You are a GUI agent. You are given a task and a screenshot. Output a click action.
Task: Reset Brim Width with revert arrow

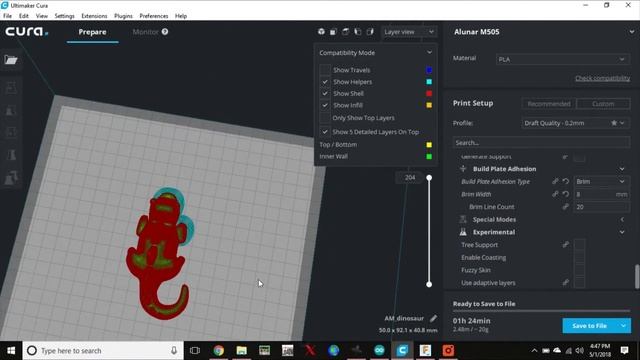[566, 194]
